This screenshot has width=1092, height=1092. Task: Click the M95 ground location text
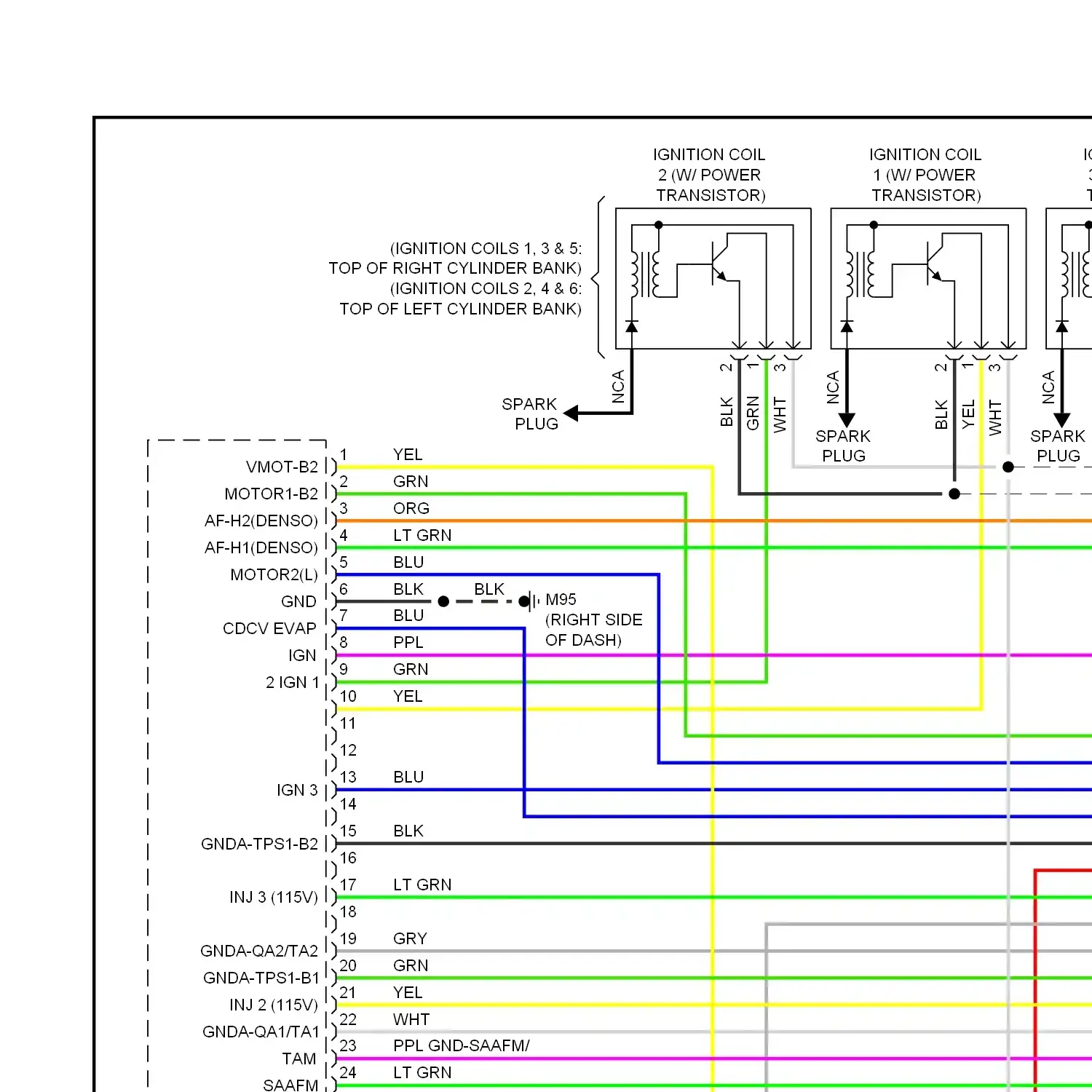tap(593, 620)
